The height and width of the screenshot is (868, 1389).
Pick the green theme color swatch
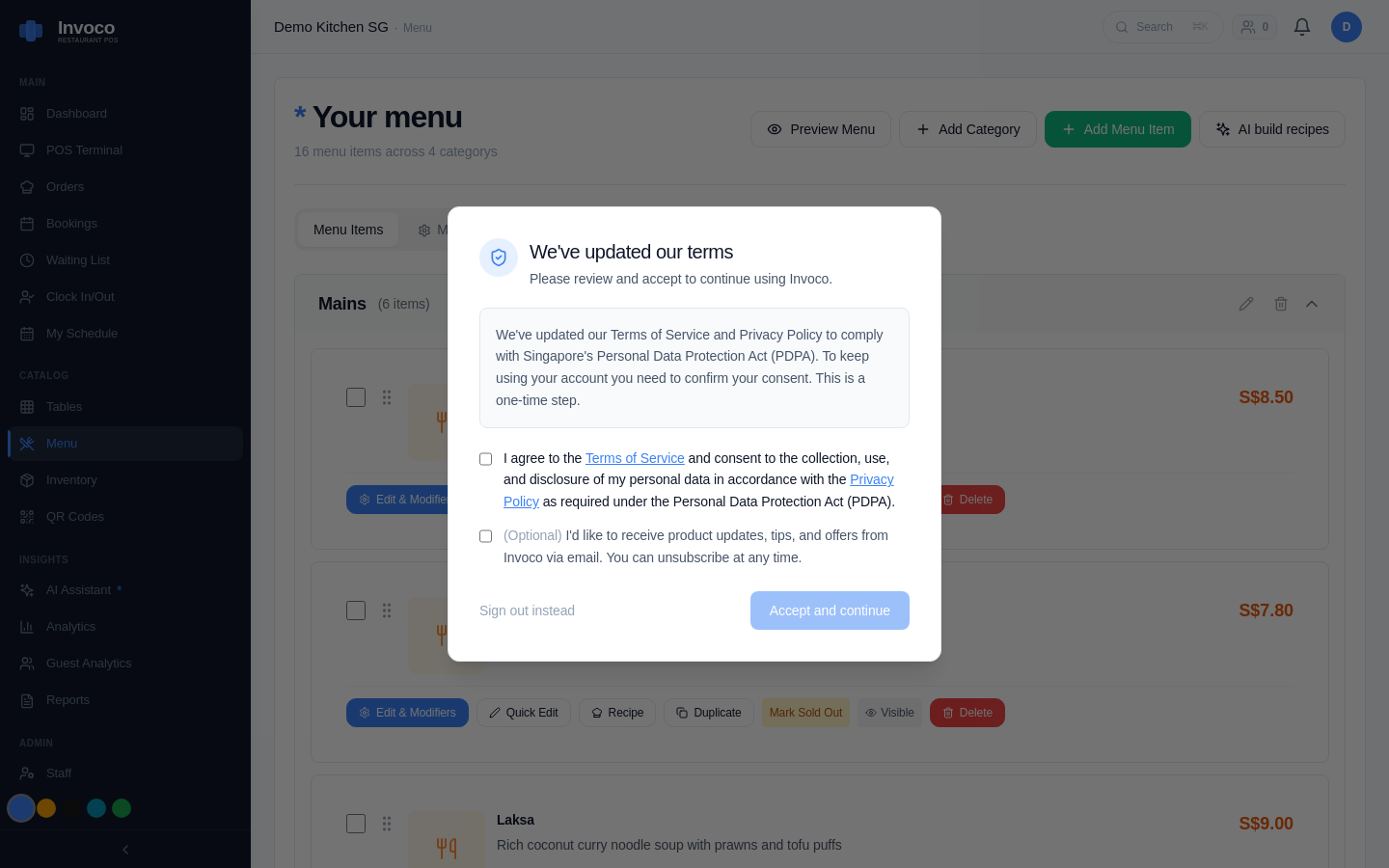click(122, 808)
